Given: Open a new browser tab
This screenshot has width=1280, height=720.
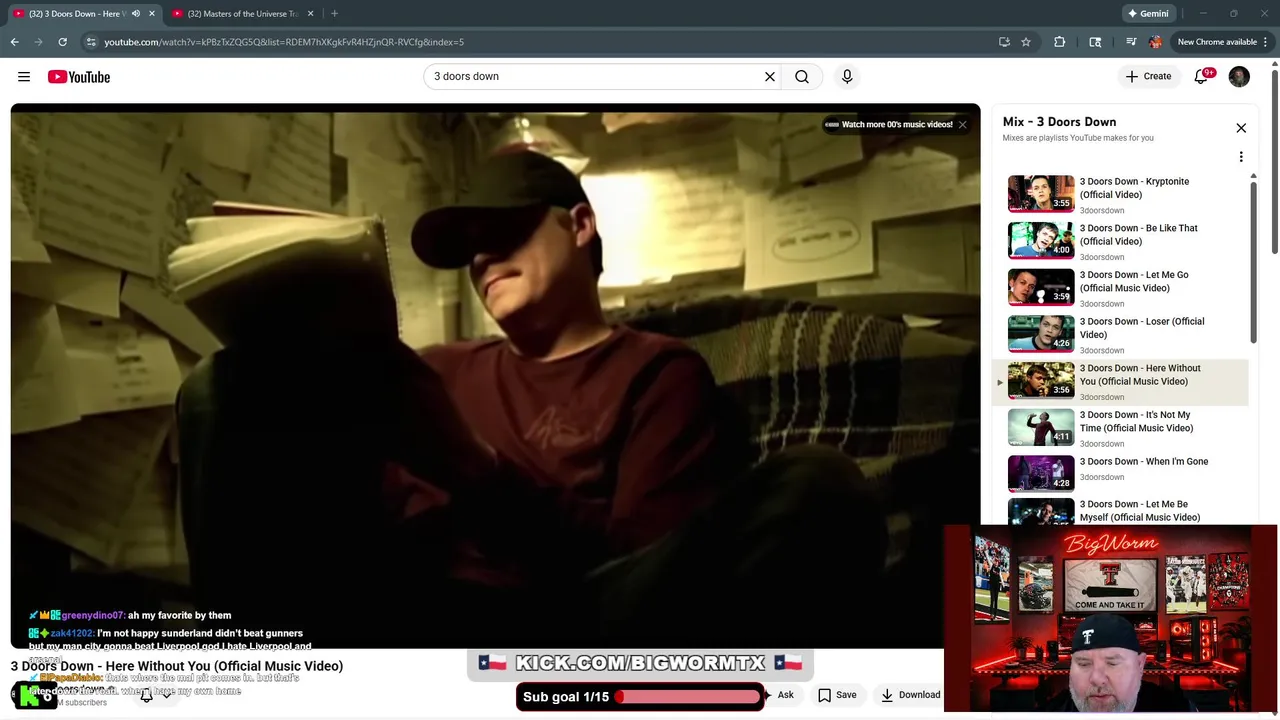Looking at the screenshot, I should 334,14.
